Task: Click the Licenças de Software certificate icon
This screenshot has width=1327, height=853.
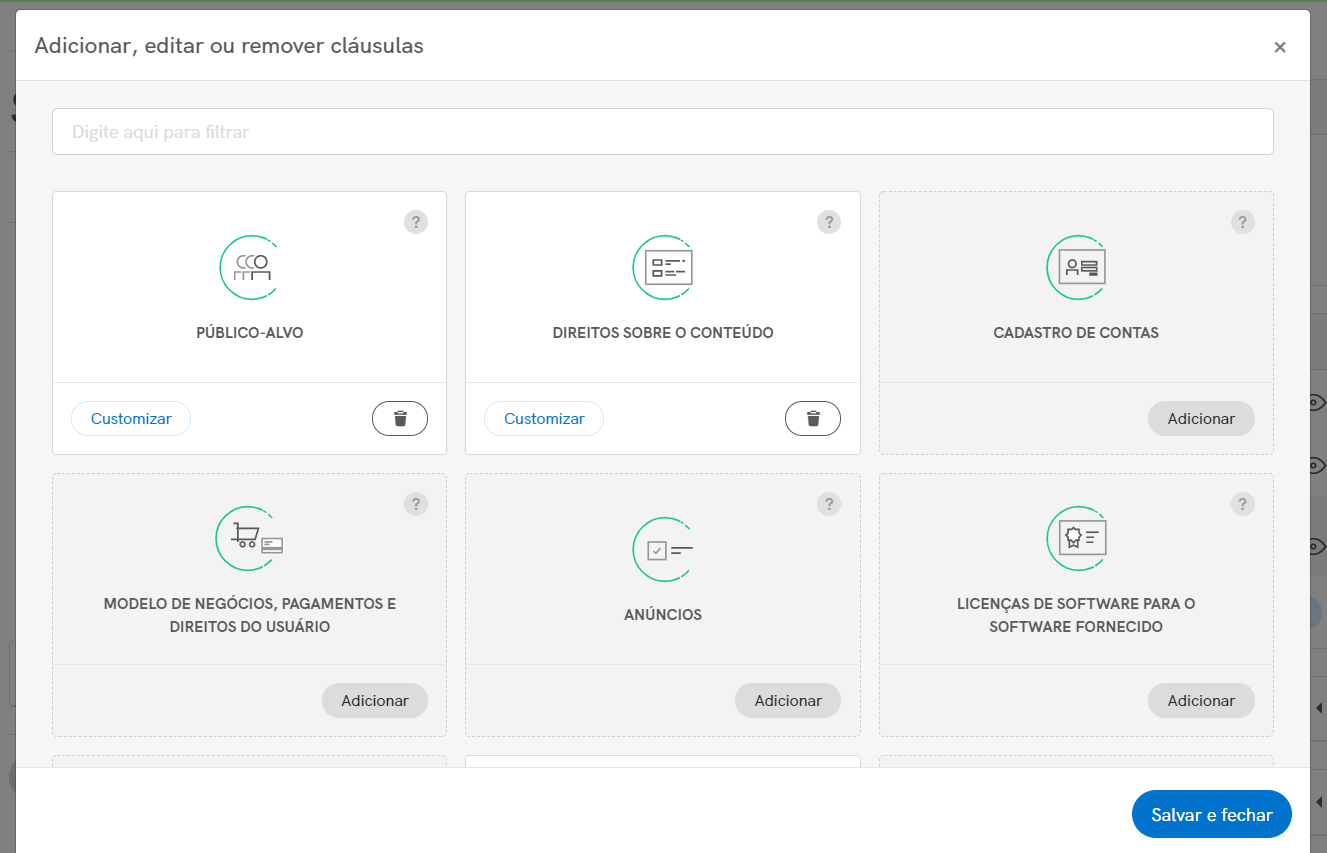Action: [x=1077, y=539]
